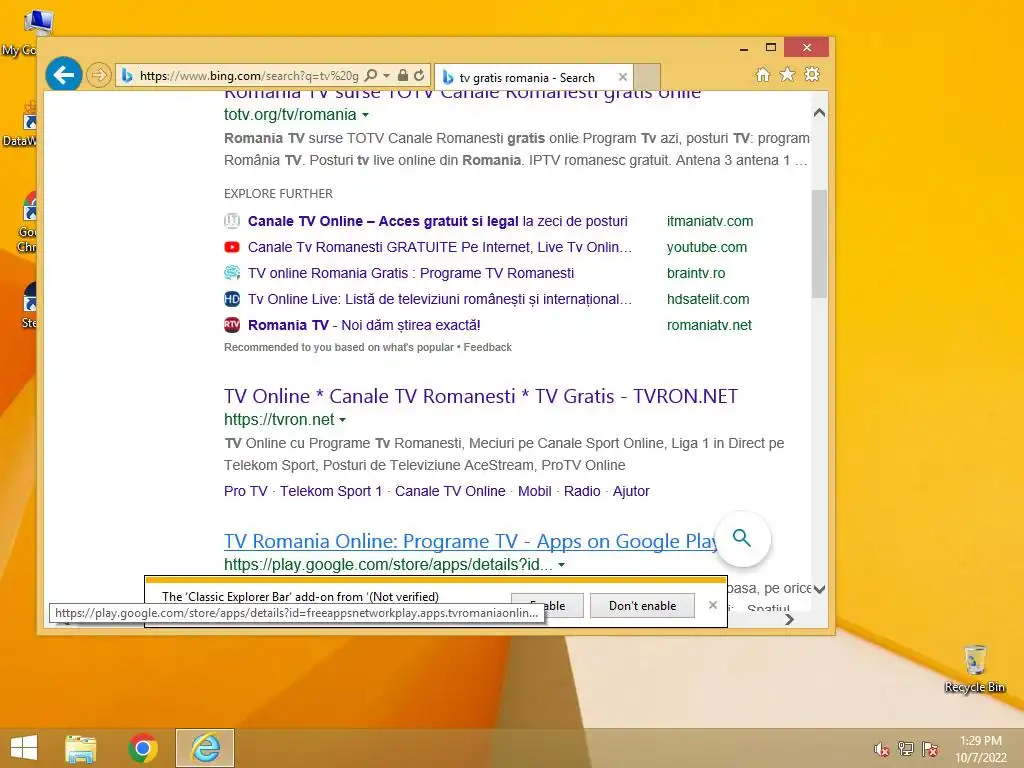
Task: Open 'TV Online * Canale TV Romanesti' TVRON.NET result
Action: 481,396
